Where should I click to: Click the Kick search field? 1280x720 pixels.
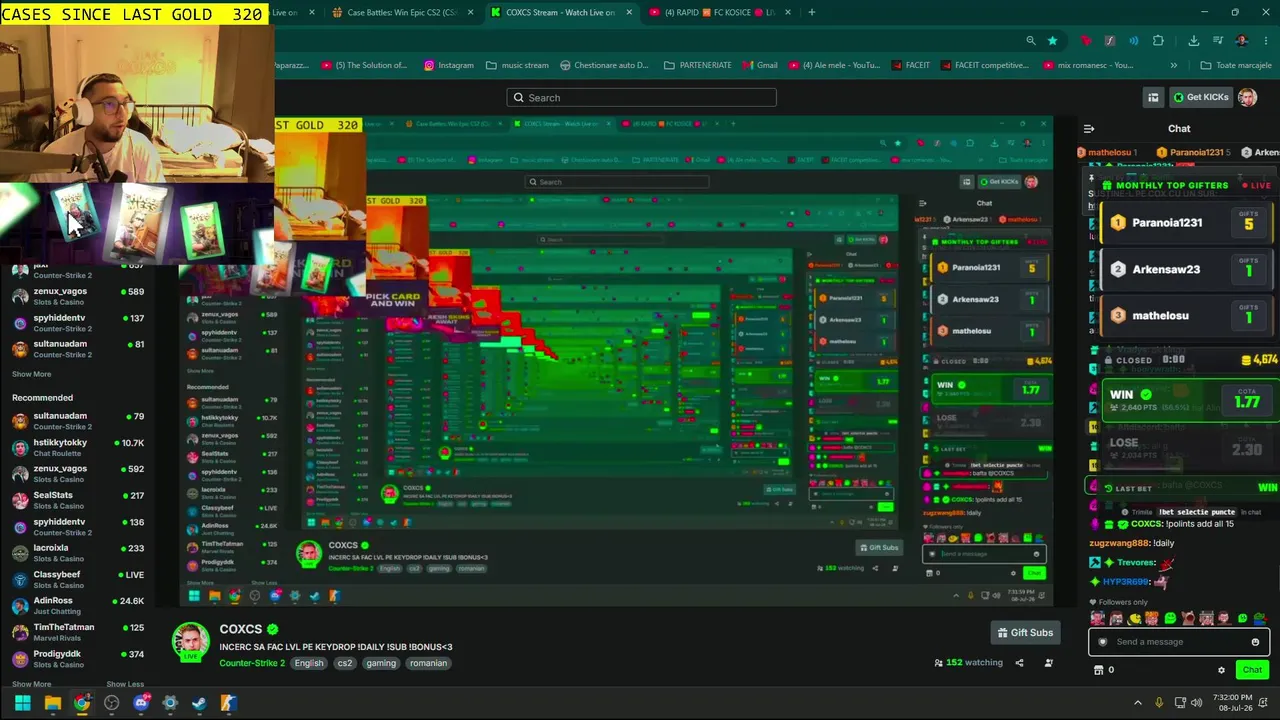pos(641,97)
